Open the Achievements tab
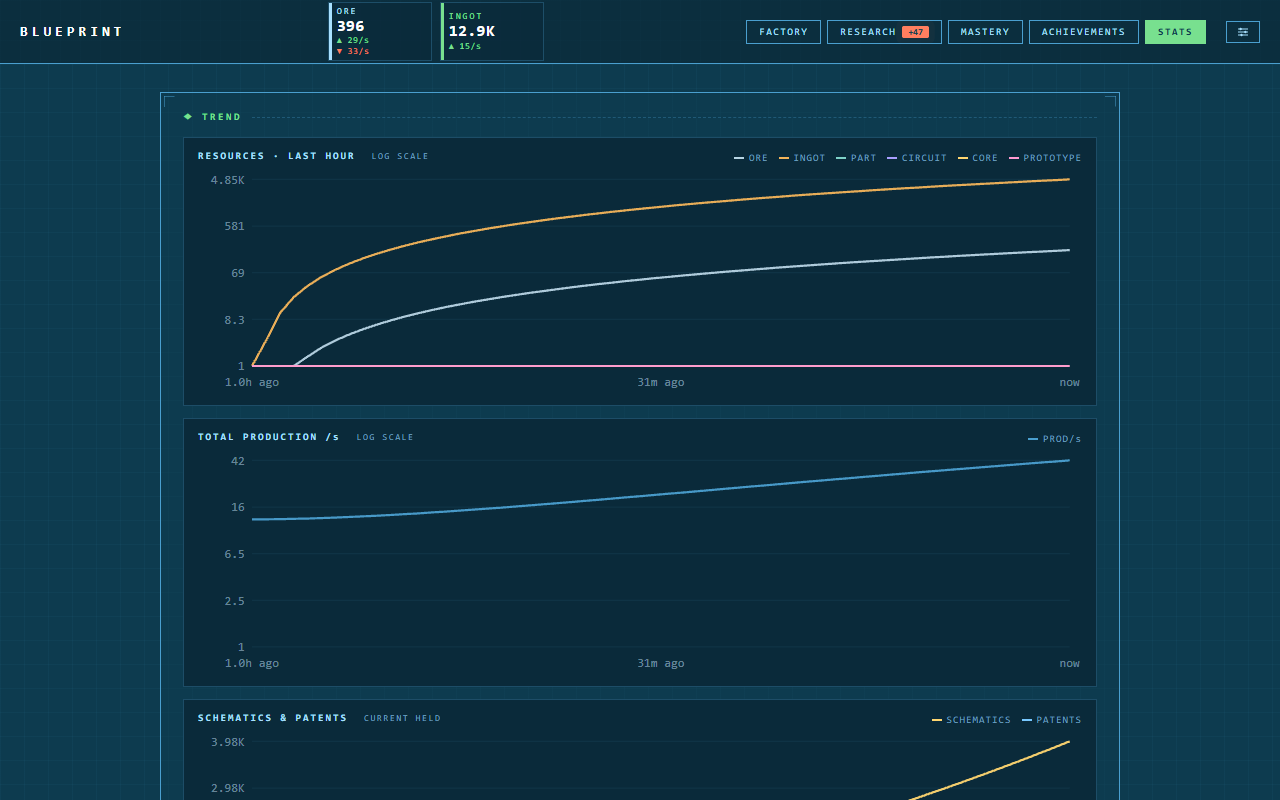 1083,32
